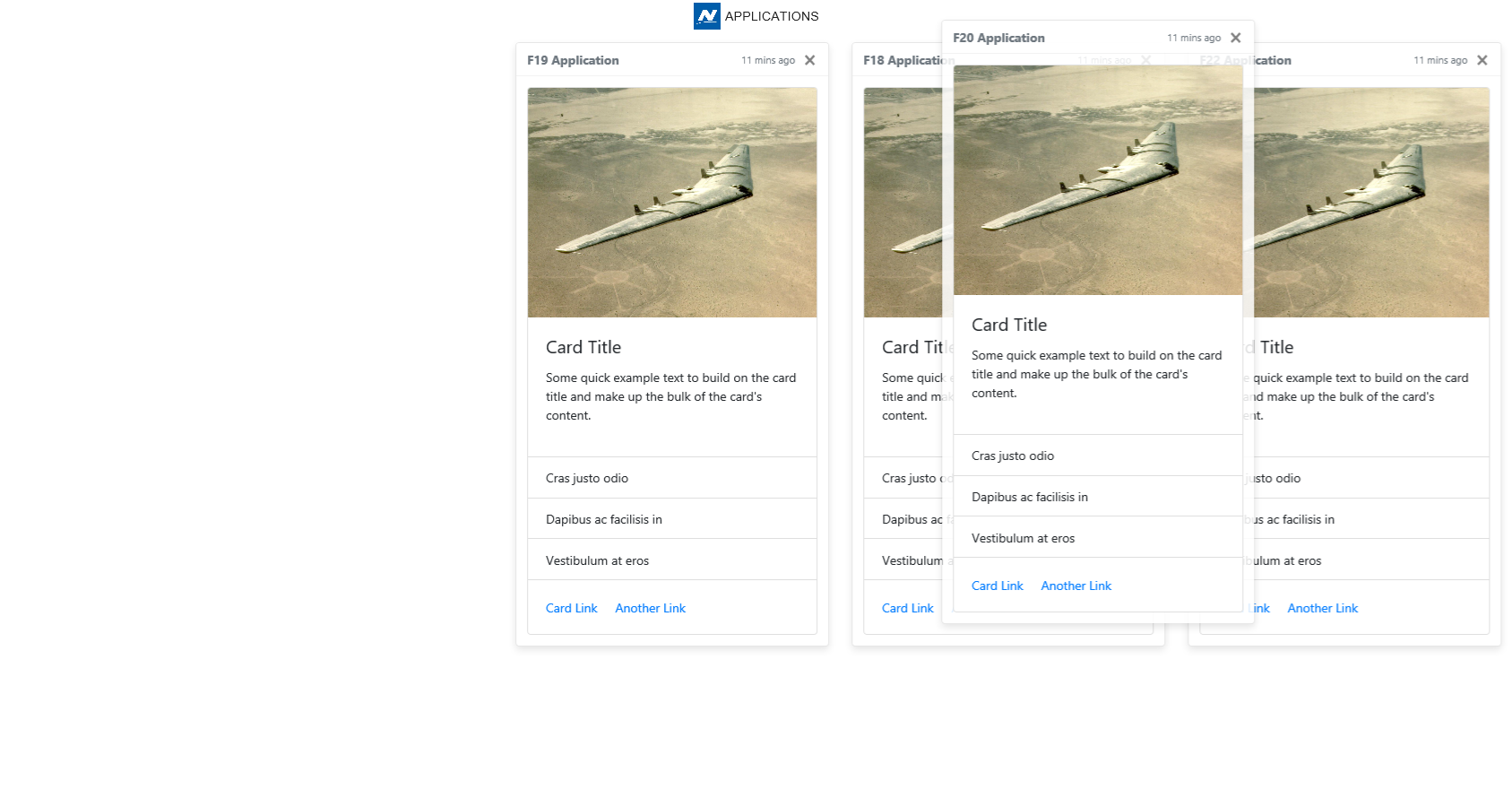Click Card Title heading in F20 card

pyautogui.click(x=1009, y=325)
